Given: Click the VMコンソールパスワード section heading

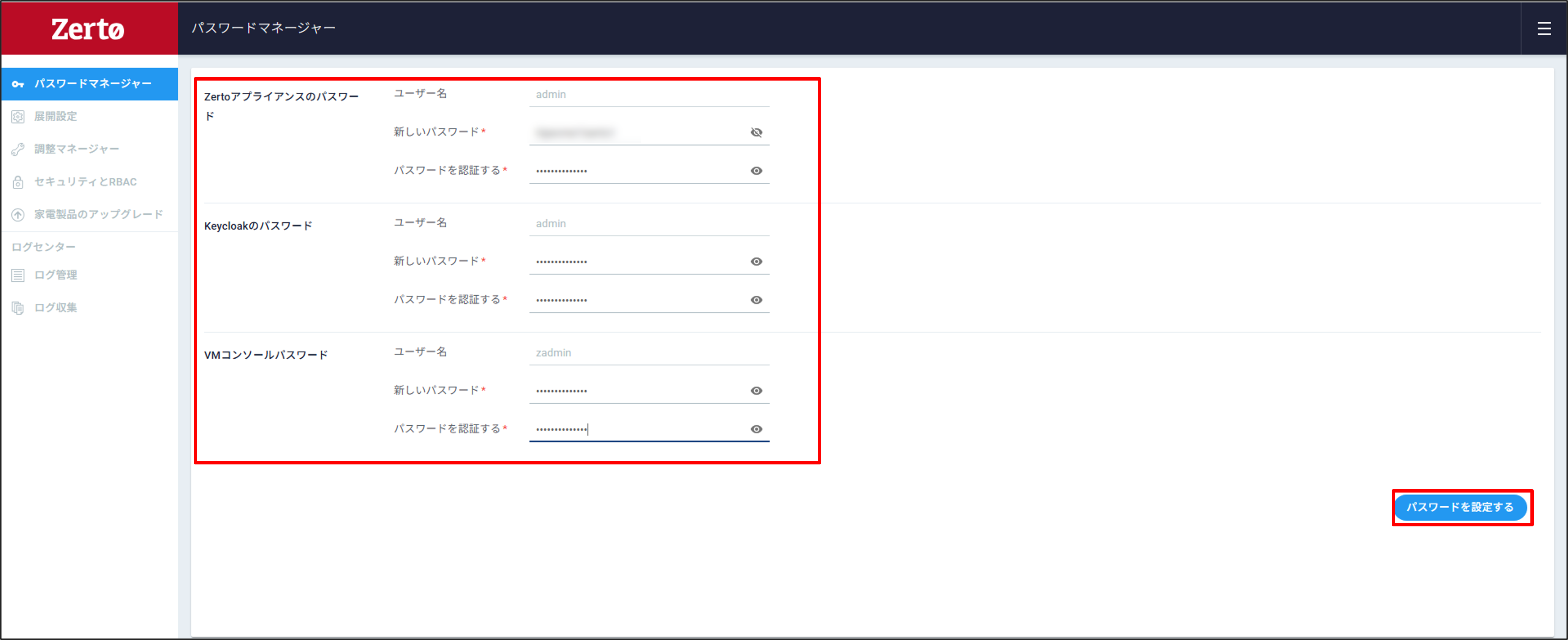Looking at the screenshot, I should [x=266, y=355].
